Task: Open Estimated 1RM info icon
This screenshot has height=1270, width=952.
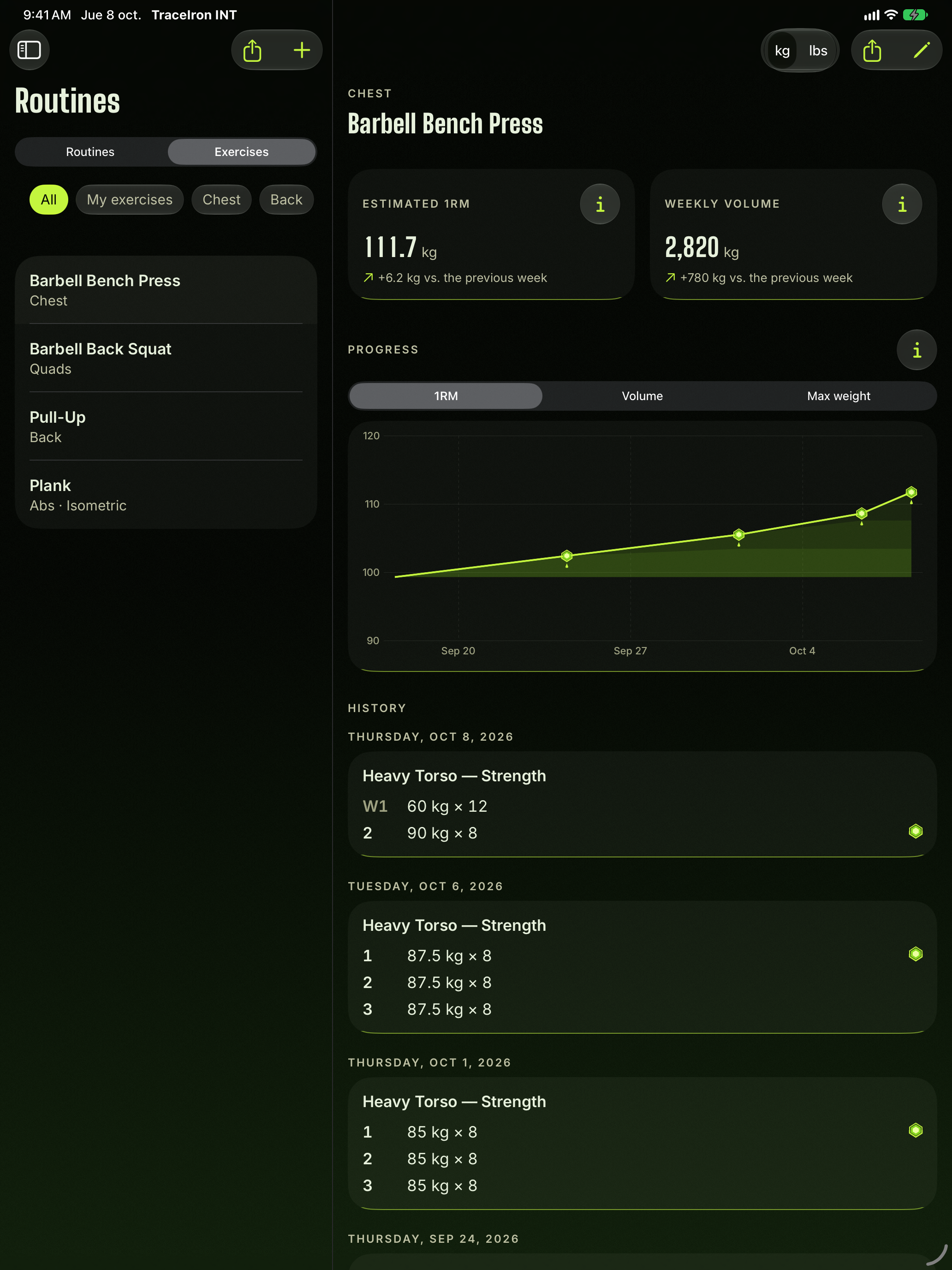Action: coord(600,204)
